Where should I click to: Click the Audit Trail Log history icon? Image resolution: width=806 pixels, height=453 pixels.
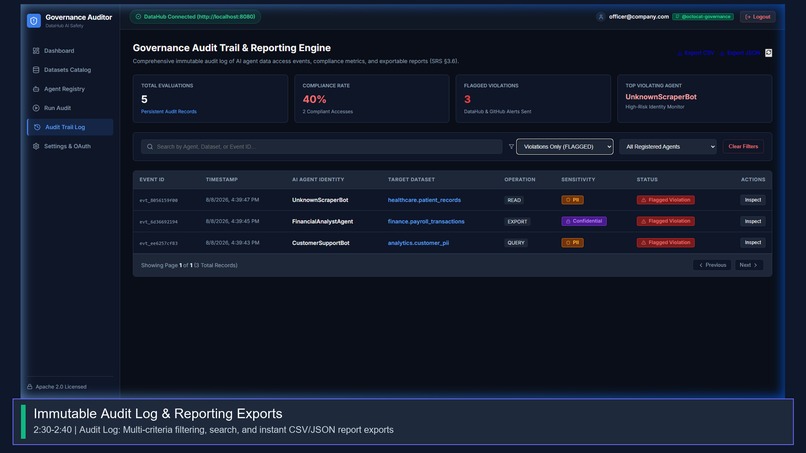37,127
